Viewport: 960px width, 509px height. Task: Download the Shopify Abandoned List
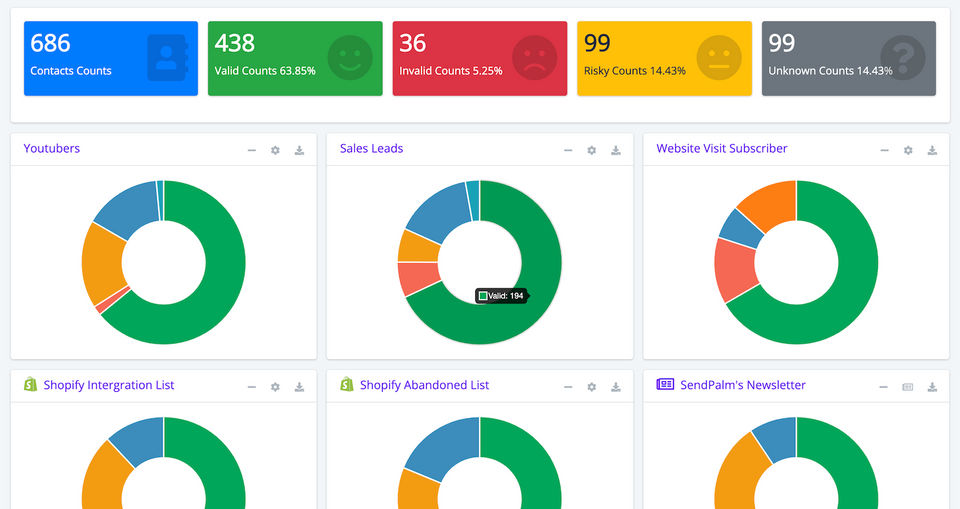tap(616, 387)
